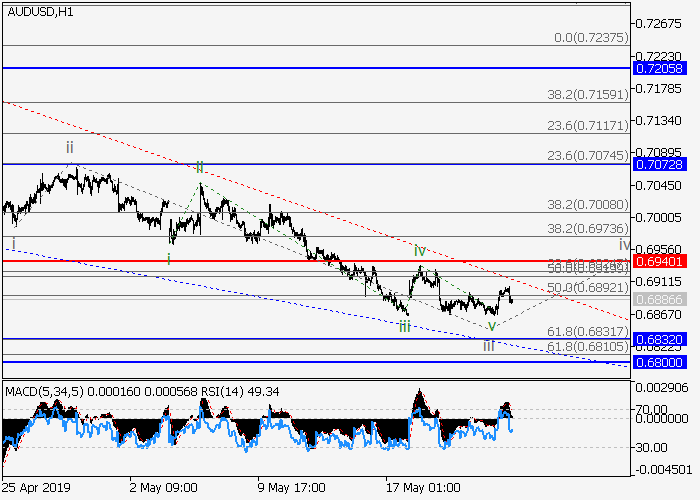Select the Fibonacci 0.0(0.72375) level label
This screenshot has width=700, height=500.
[x=591, y=37]
